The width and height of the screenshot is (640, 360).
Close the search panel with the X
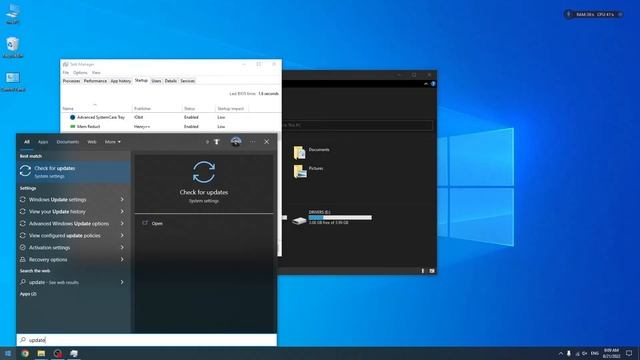click(267, 142)
